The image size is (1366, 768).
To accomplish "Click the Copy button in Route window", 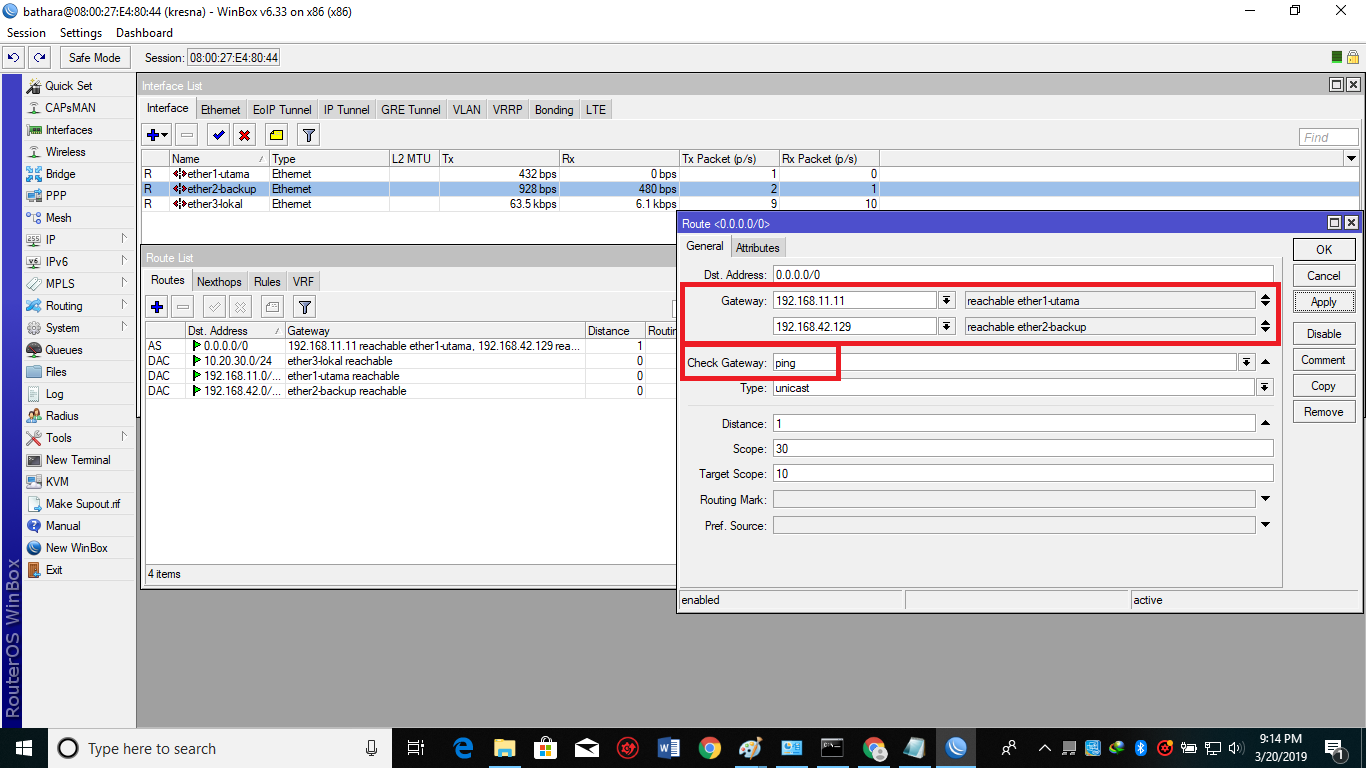I will [x=1324, y=386].
